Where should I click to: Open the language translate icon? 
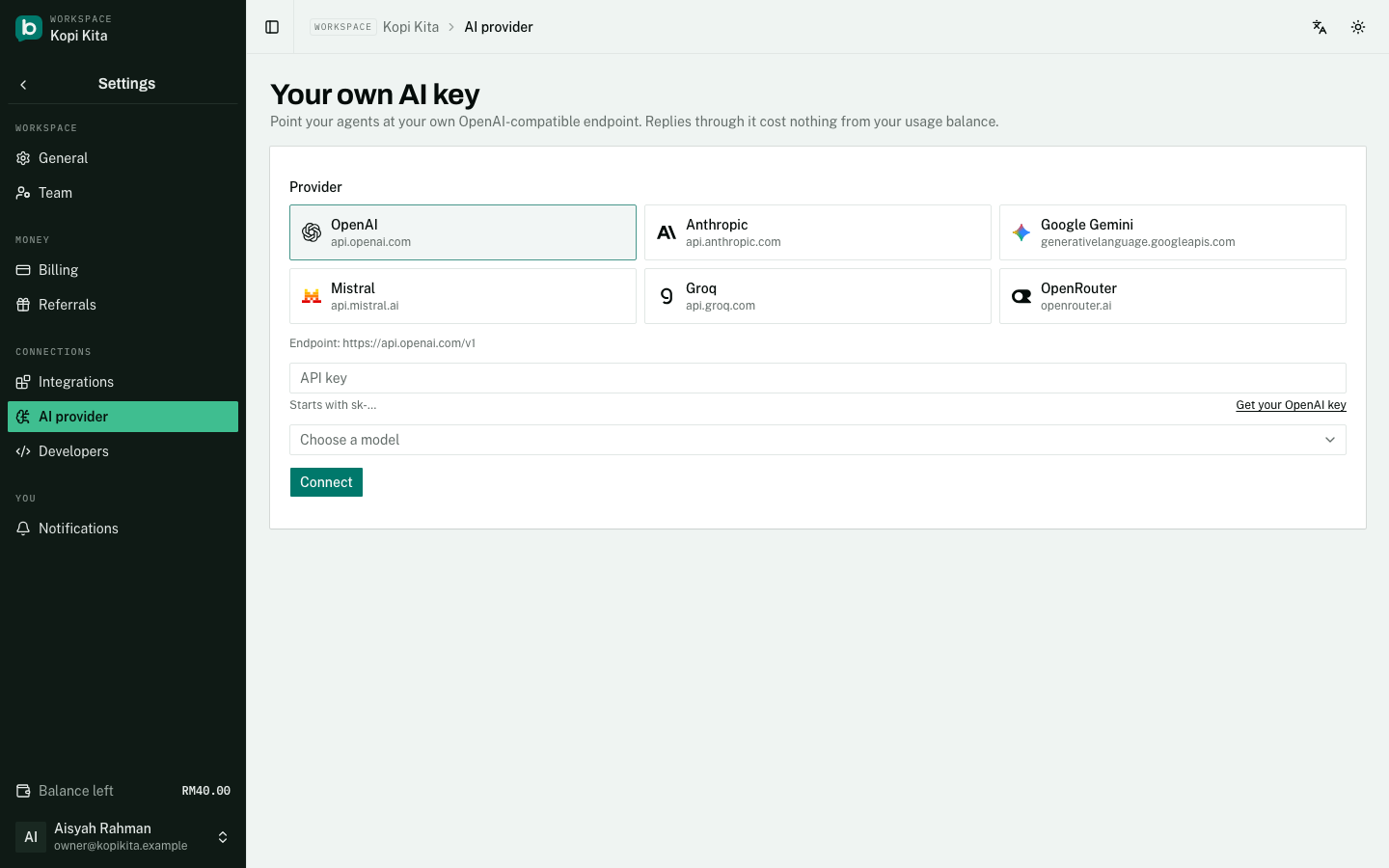pyautogui.click(x=1320, y=27)
